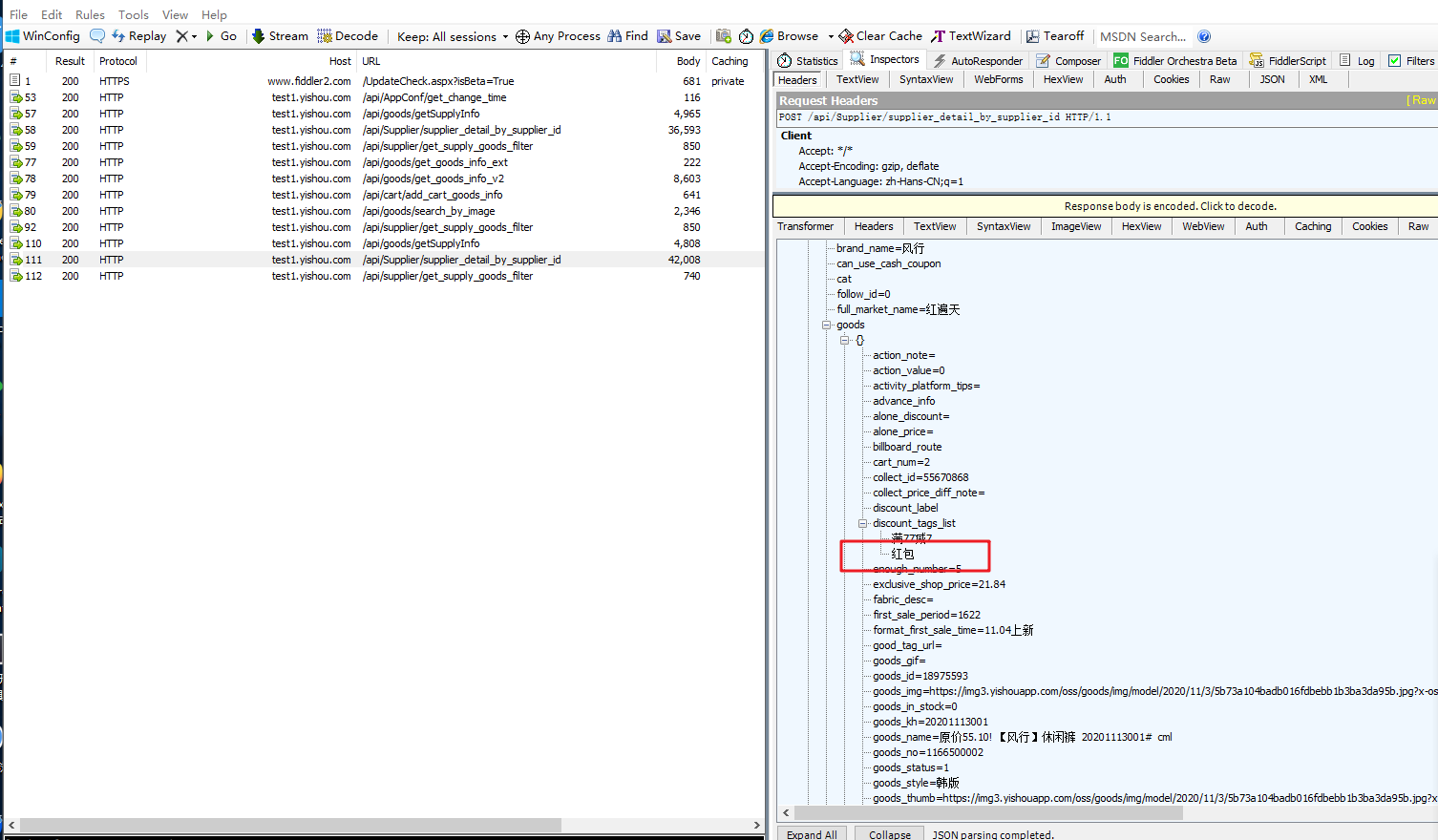
Task: Toggle the Decode toolbar option
Action: point(348,36)
